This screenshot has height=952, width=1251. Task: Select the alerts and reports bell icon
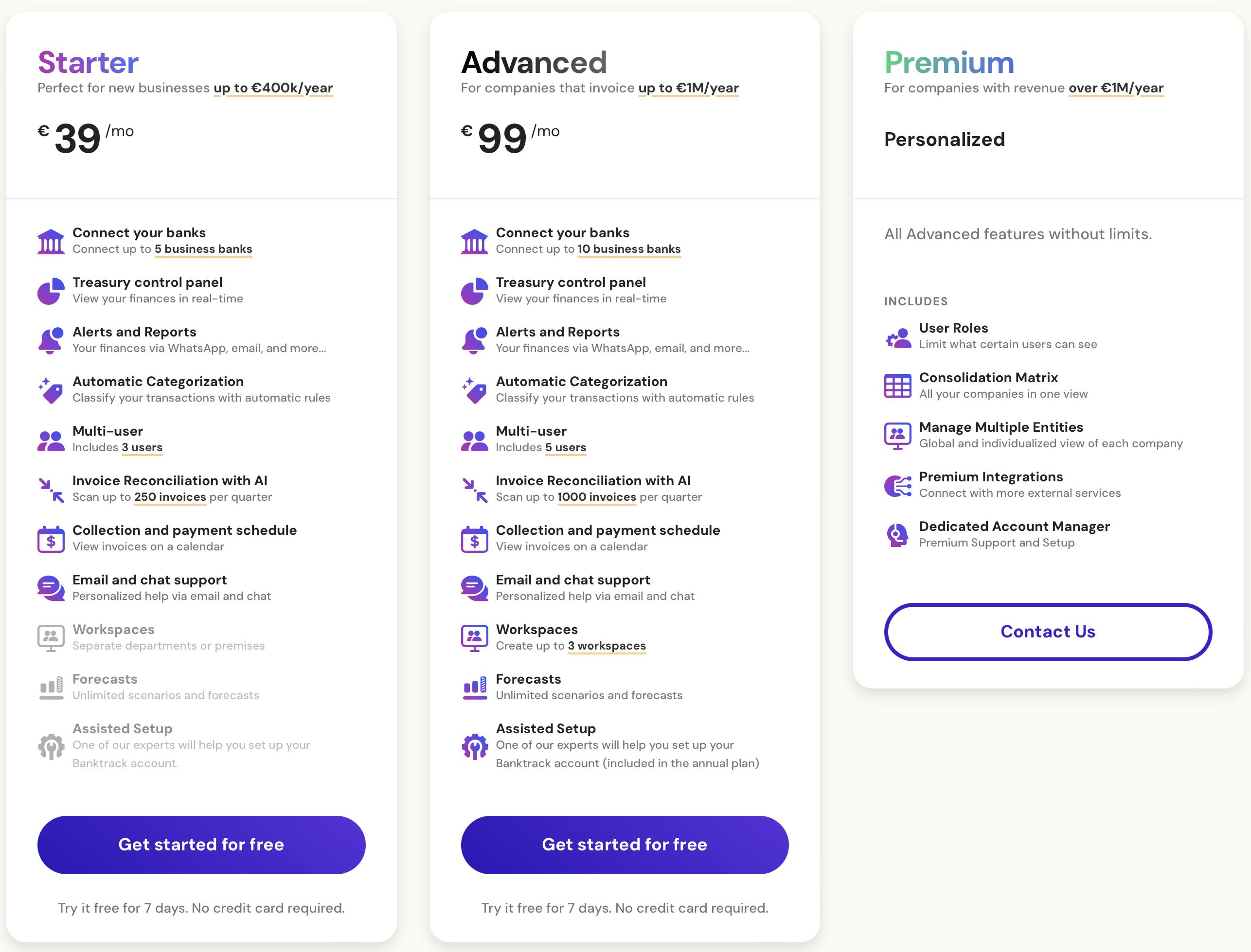(50, 339)
